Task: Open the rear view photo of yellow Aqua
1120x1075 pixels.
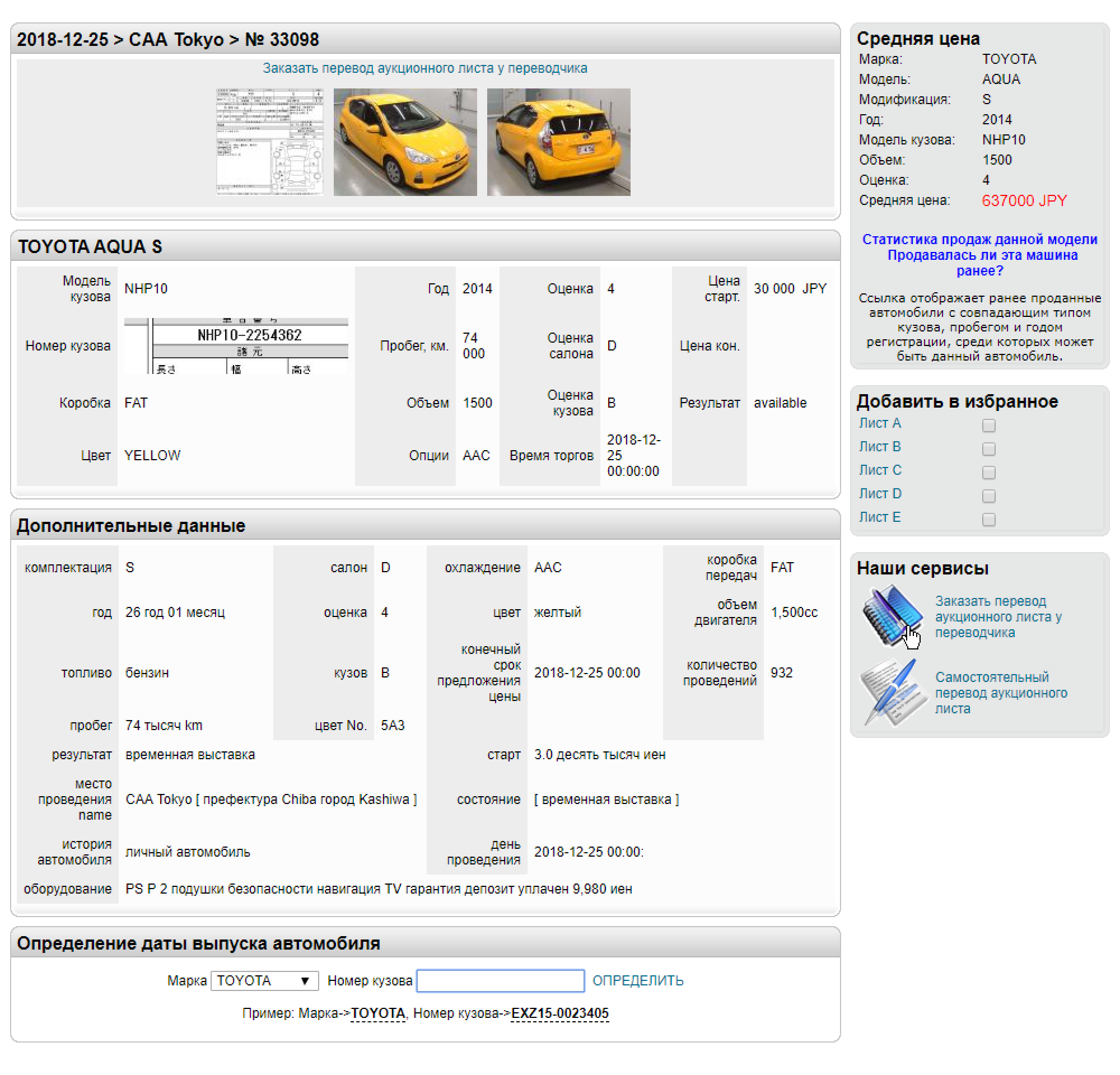Action: tap(558, 142)
